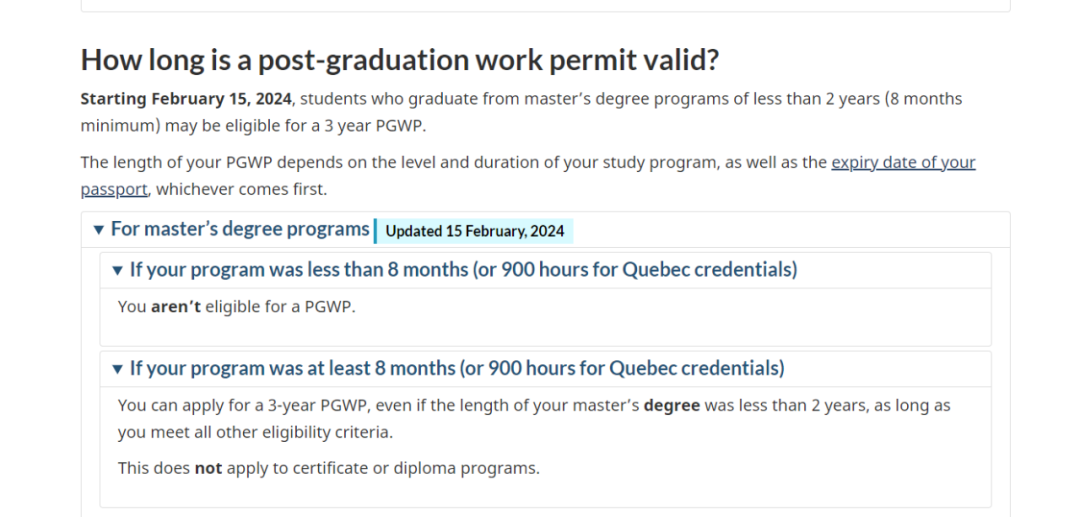1080x517 pixels.
Task: Collapse "For master's degree programs" section title
Action: (240, 229)
